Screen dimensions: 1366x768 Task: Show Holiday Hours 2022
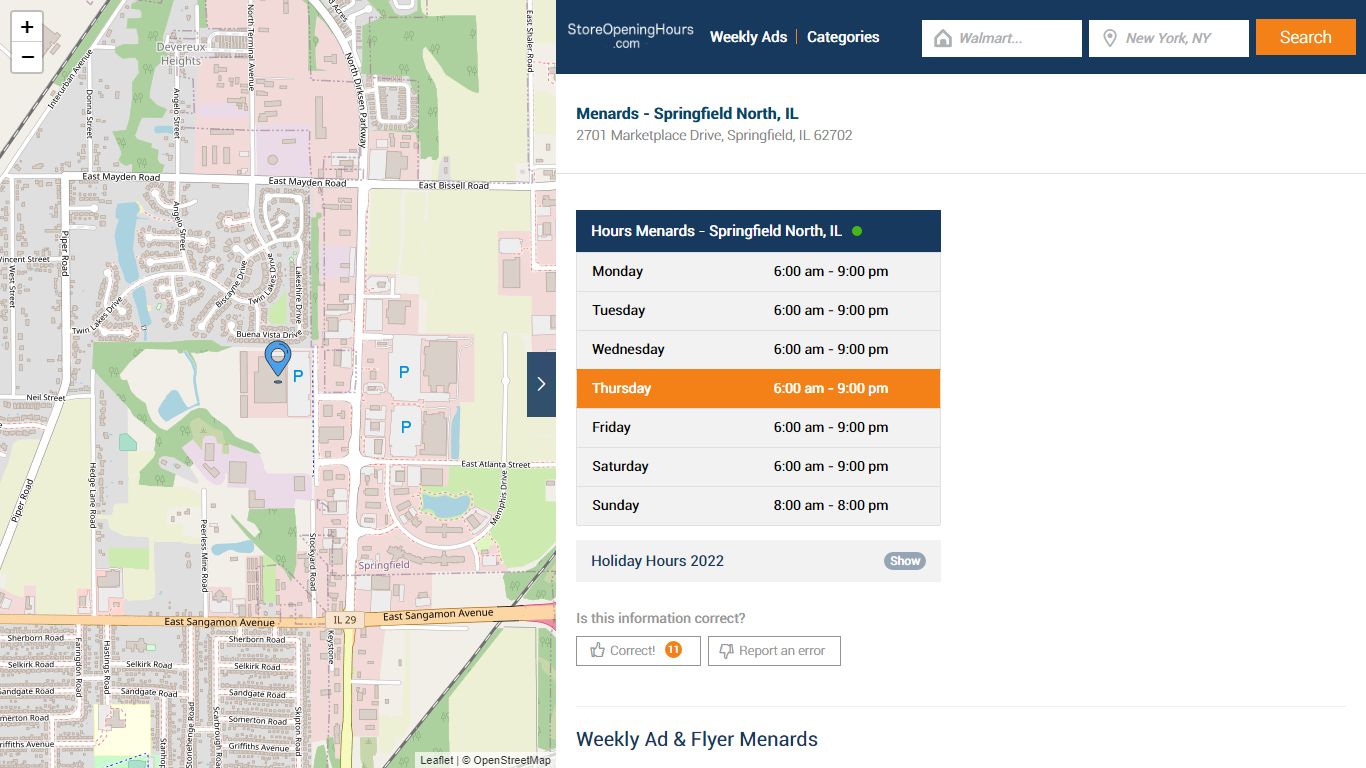coord(904,561)
